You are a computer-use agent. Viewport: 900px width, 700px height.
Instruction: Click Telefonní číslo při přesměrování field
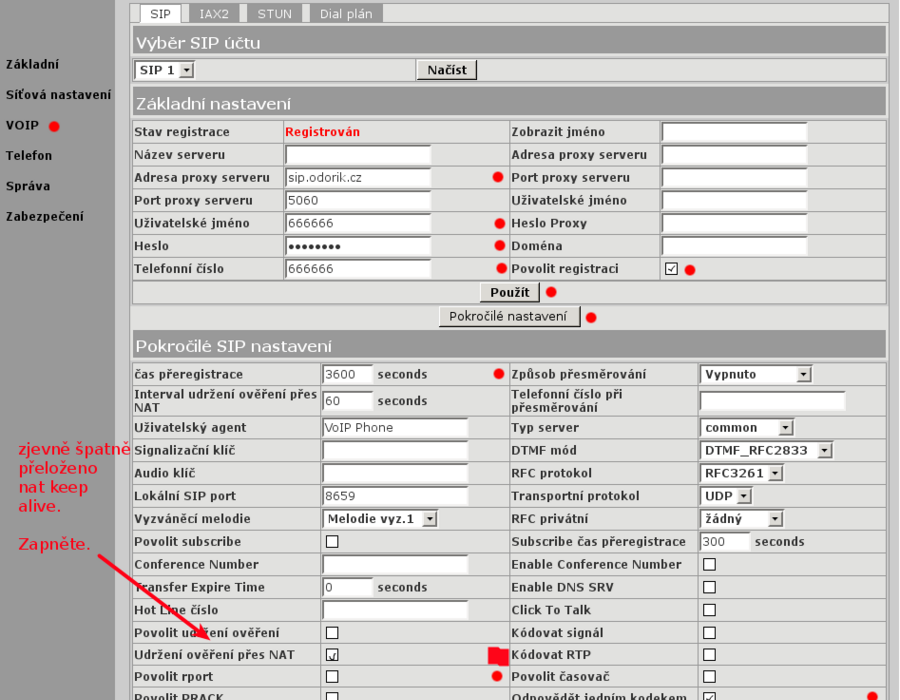[773, 400]
